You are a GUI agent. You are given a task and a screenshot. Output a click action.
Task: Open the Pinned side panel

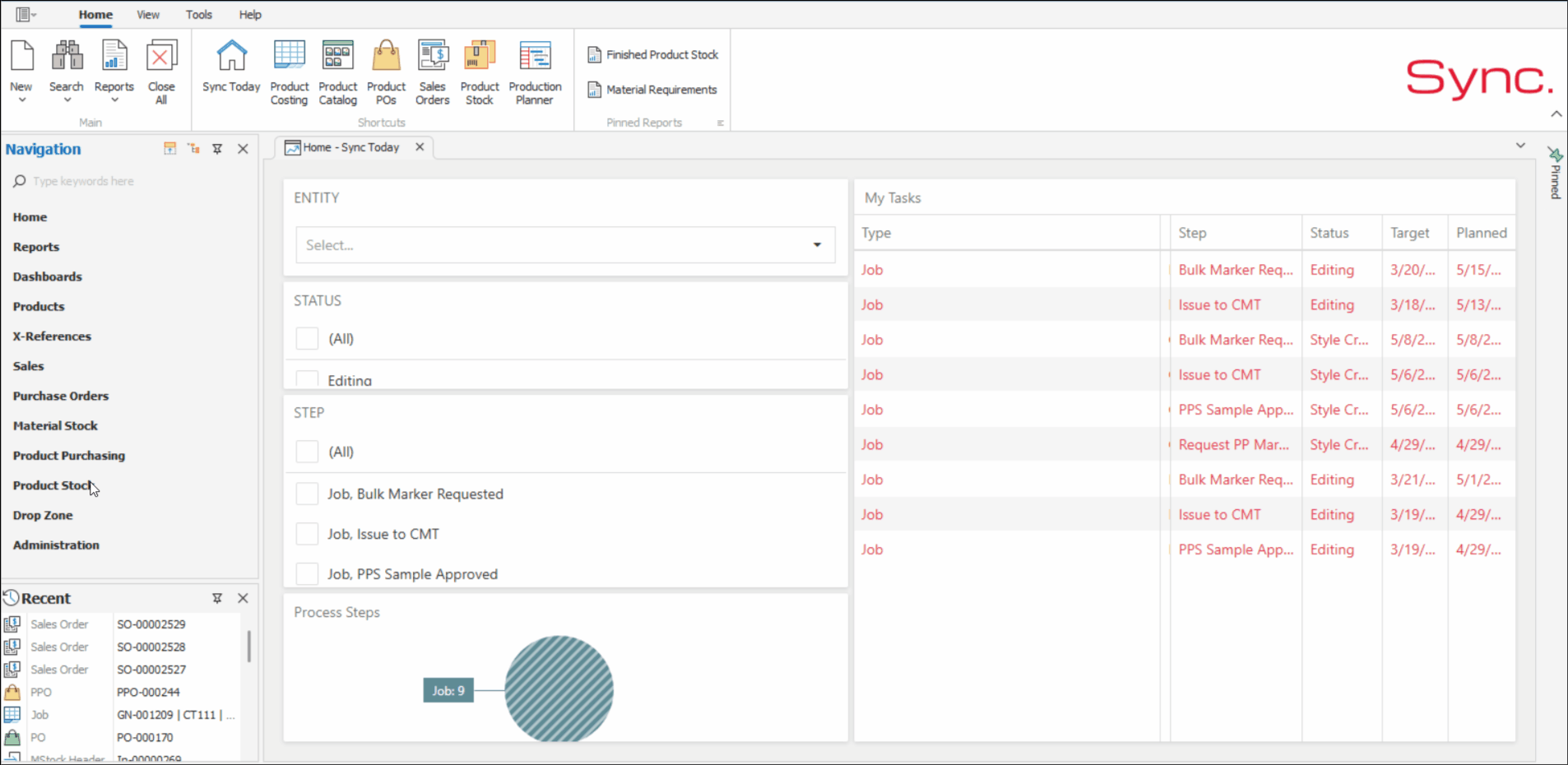1555,174
